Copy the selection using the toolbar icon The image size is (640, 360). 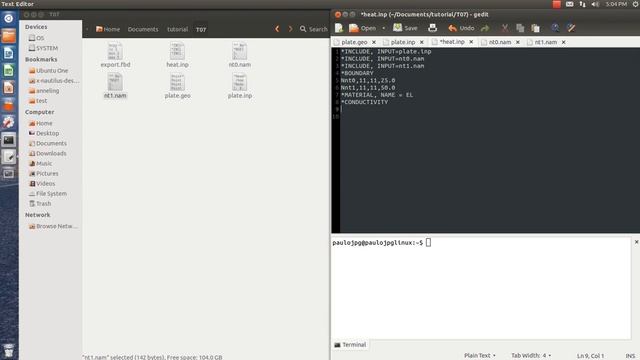click(x=520, y=28)
